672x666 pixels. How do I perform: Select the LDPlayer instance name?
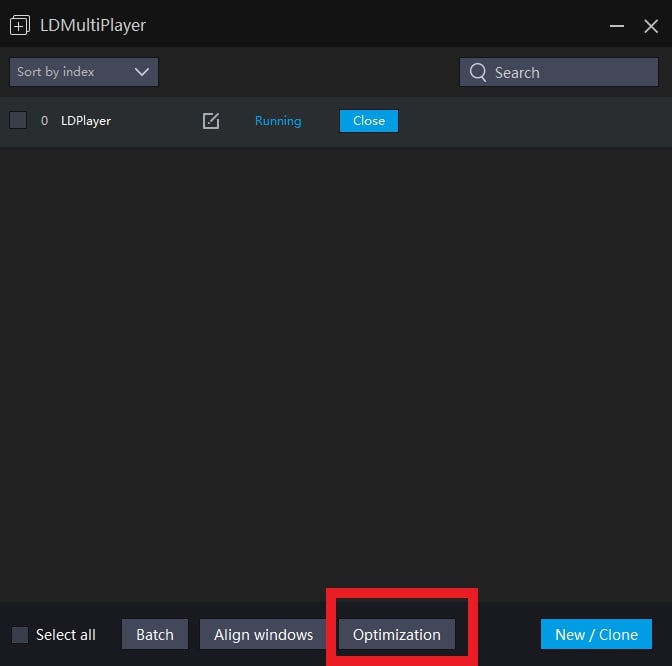tap(86, 121)
